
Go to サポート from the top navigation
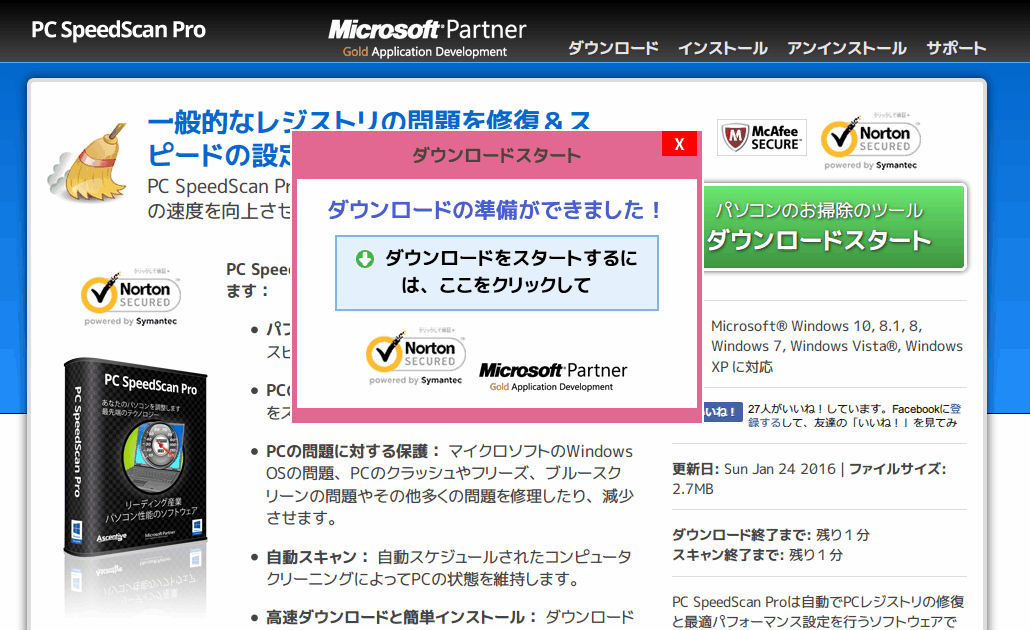956,47
